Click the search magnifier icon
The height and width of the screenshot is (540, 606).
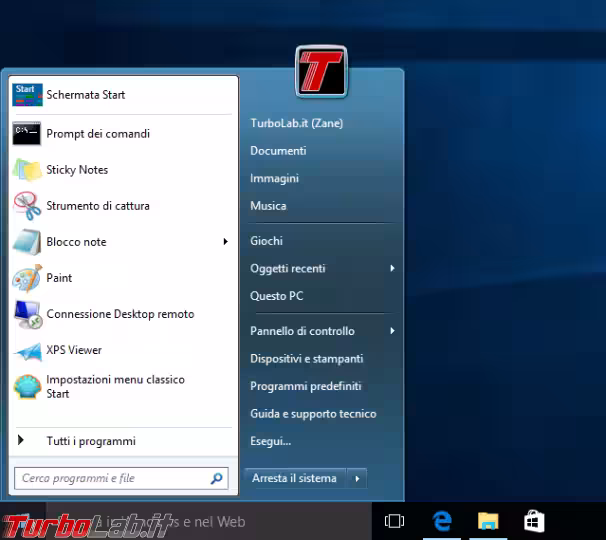[x=216, y=479]
